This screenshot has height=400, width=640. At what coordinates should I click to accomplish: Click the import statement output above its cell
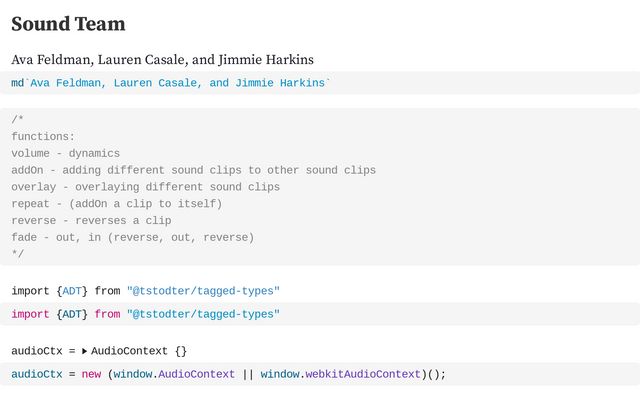tap(145, 291)
